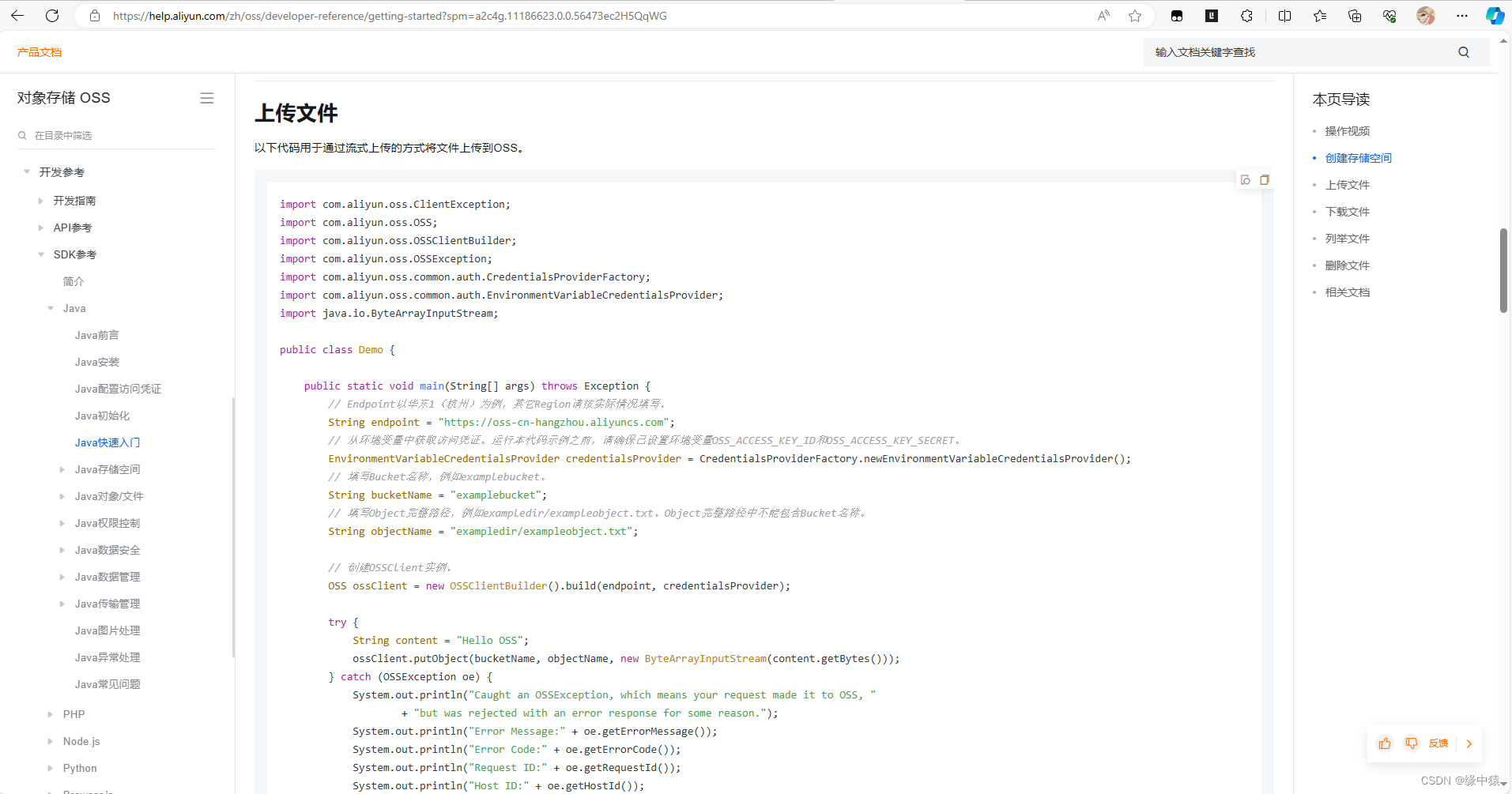Open the Java常见问题 page
The width and height of the screenshot is (1512, 794).
click(107, 684)
